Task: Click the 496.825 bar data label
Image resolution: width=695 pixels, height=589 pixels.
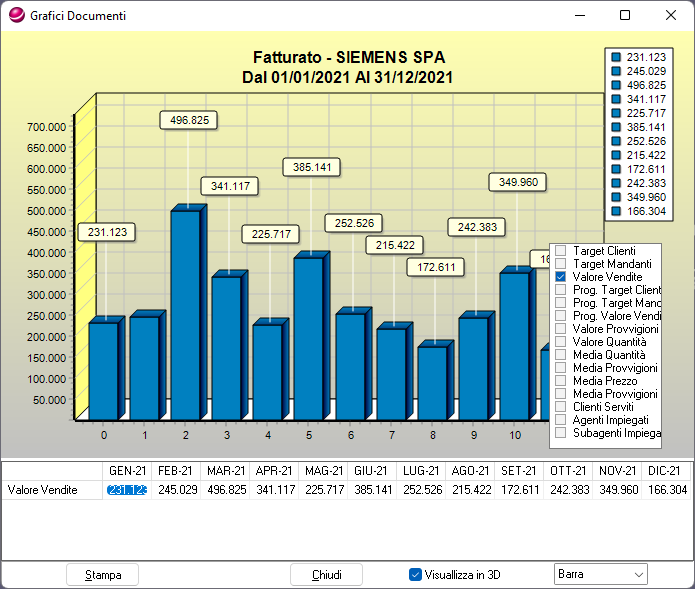Action: 189,120
